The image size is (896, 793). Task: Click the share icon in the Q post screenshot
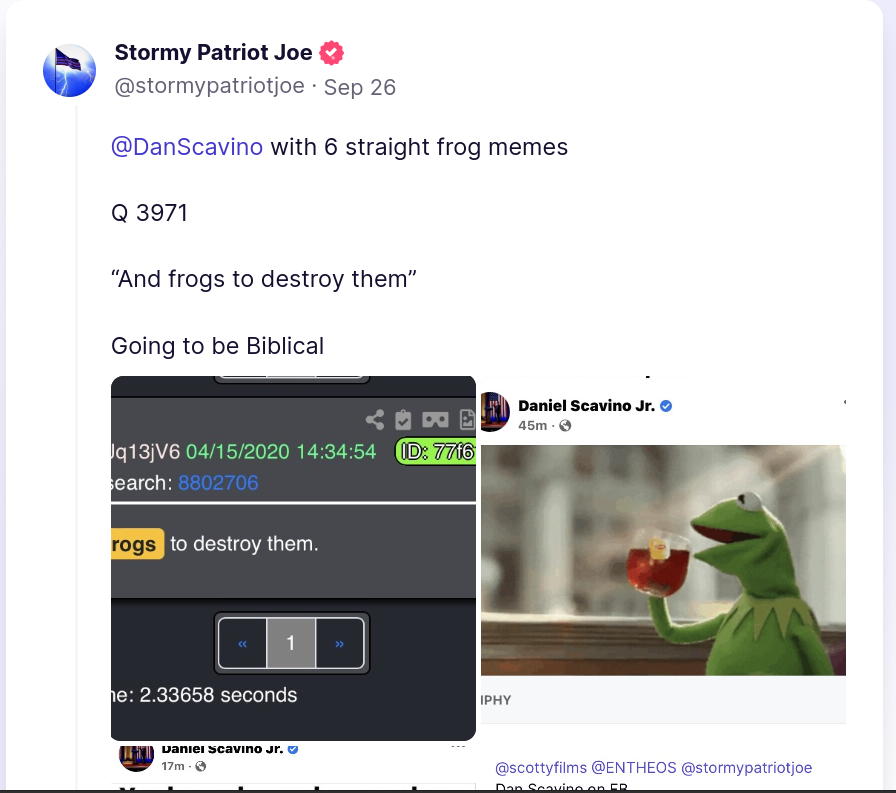tap(374, 421)
